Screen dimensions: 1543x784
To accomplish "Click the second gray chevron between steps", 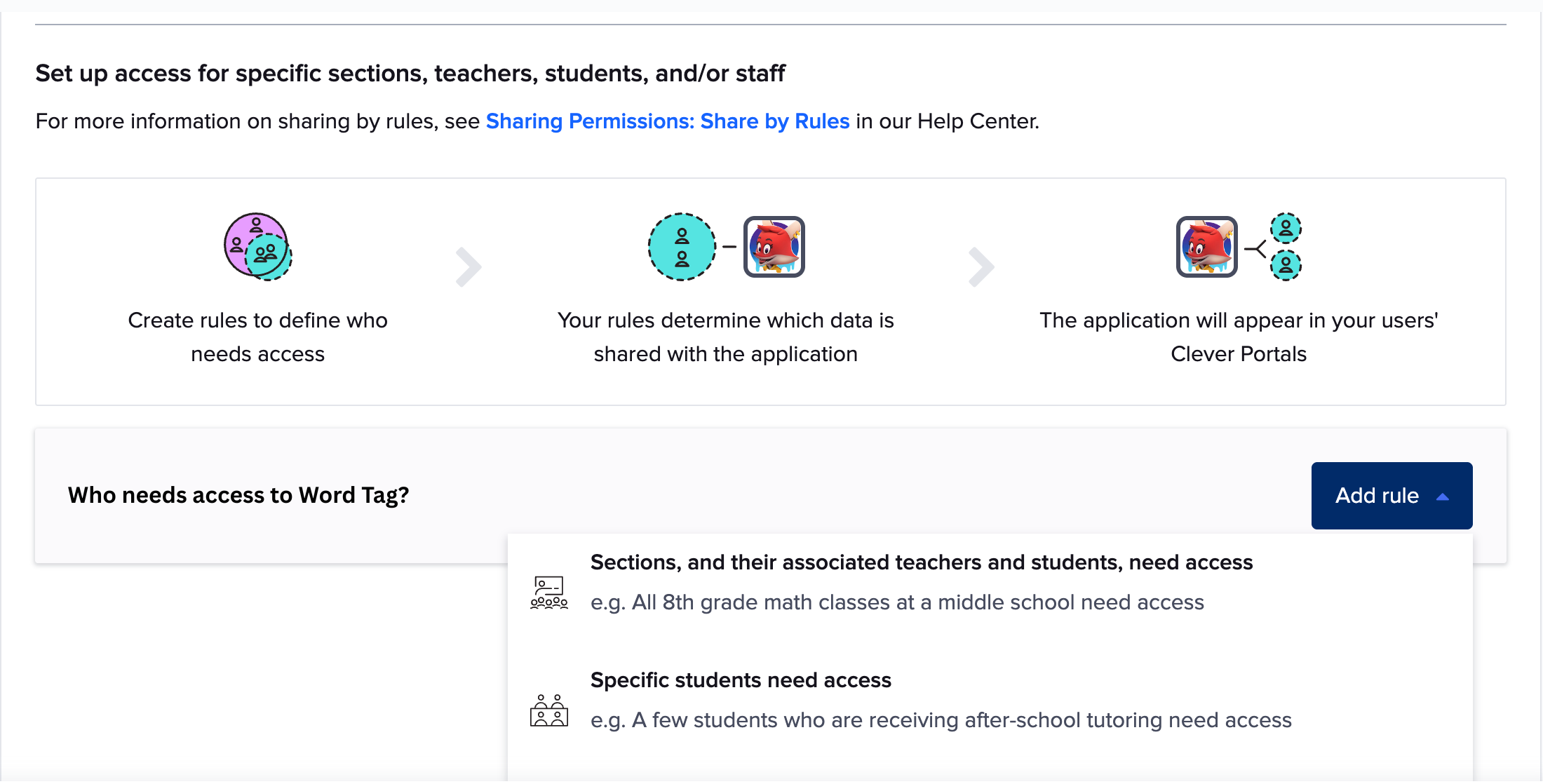I will pyautogui.click(x=981, y=267).
